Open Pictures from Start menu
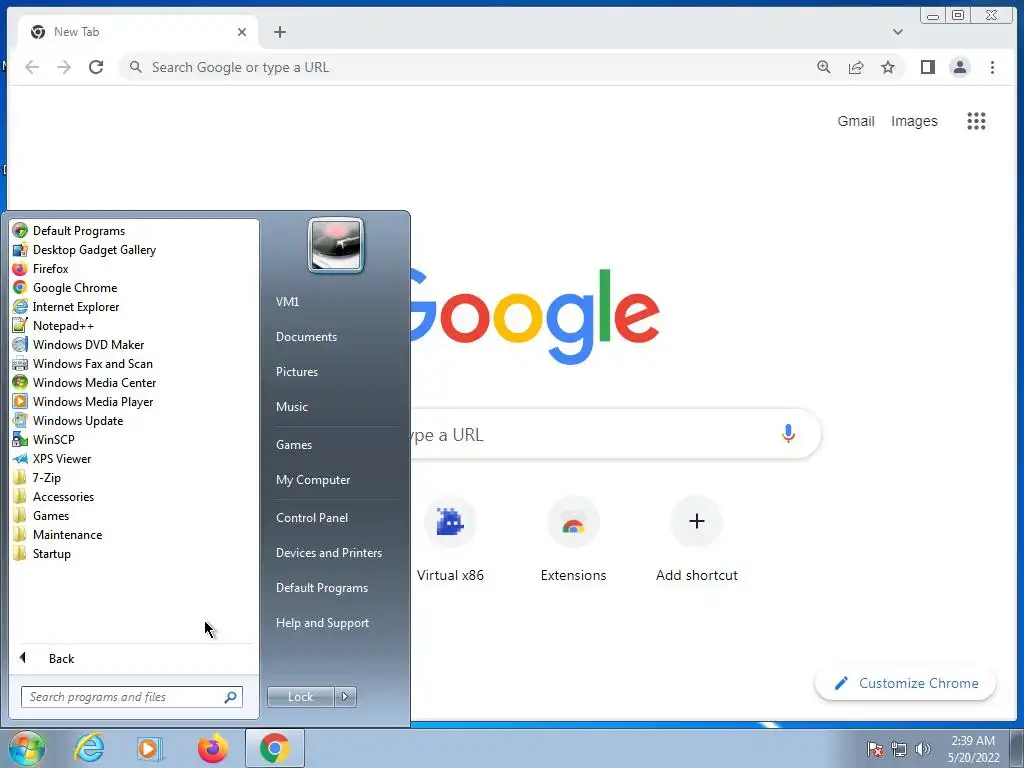1024x768 pixels. click(296, 372)
